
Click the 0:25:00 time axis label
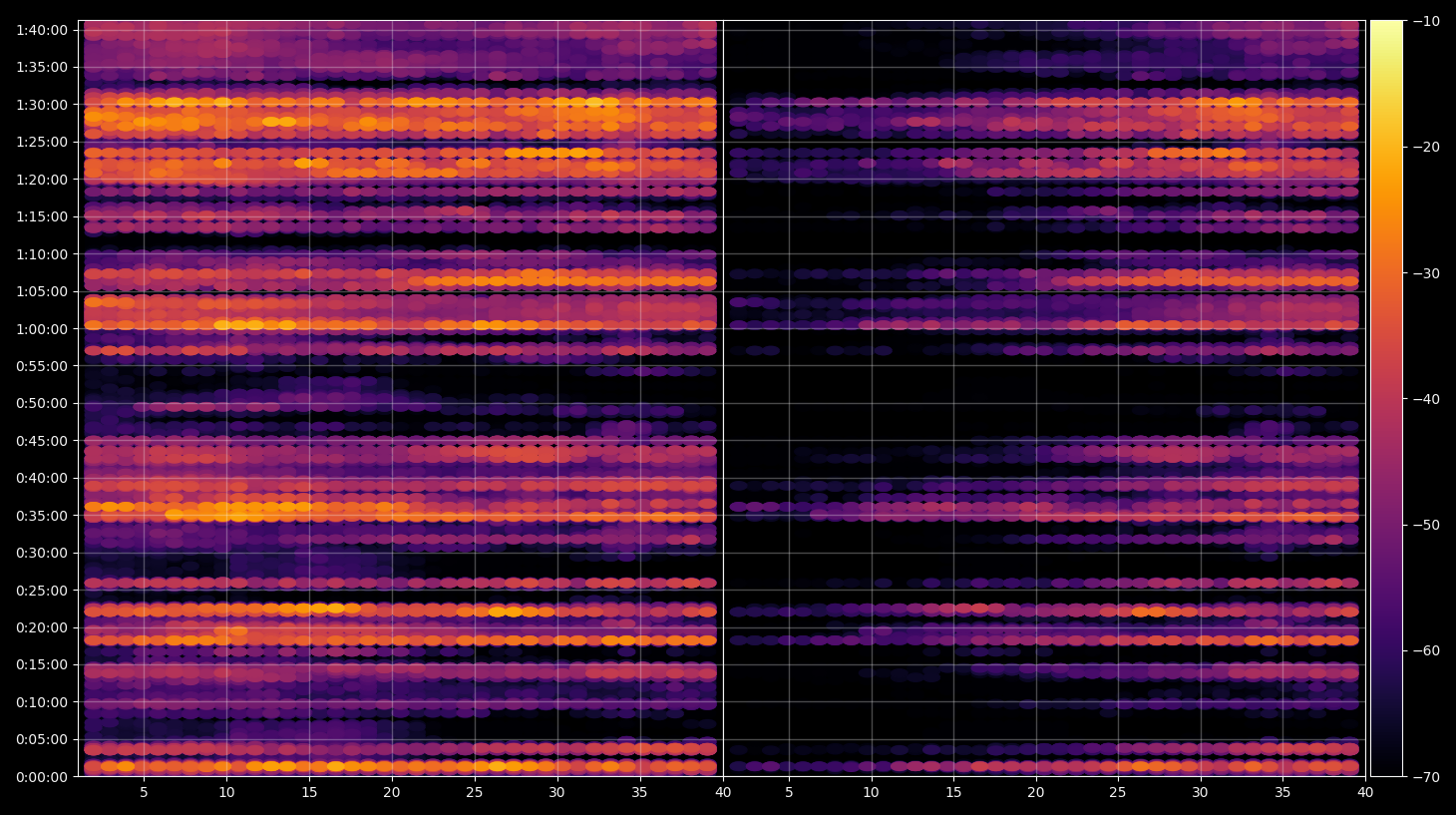(x=42, y=591)
